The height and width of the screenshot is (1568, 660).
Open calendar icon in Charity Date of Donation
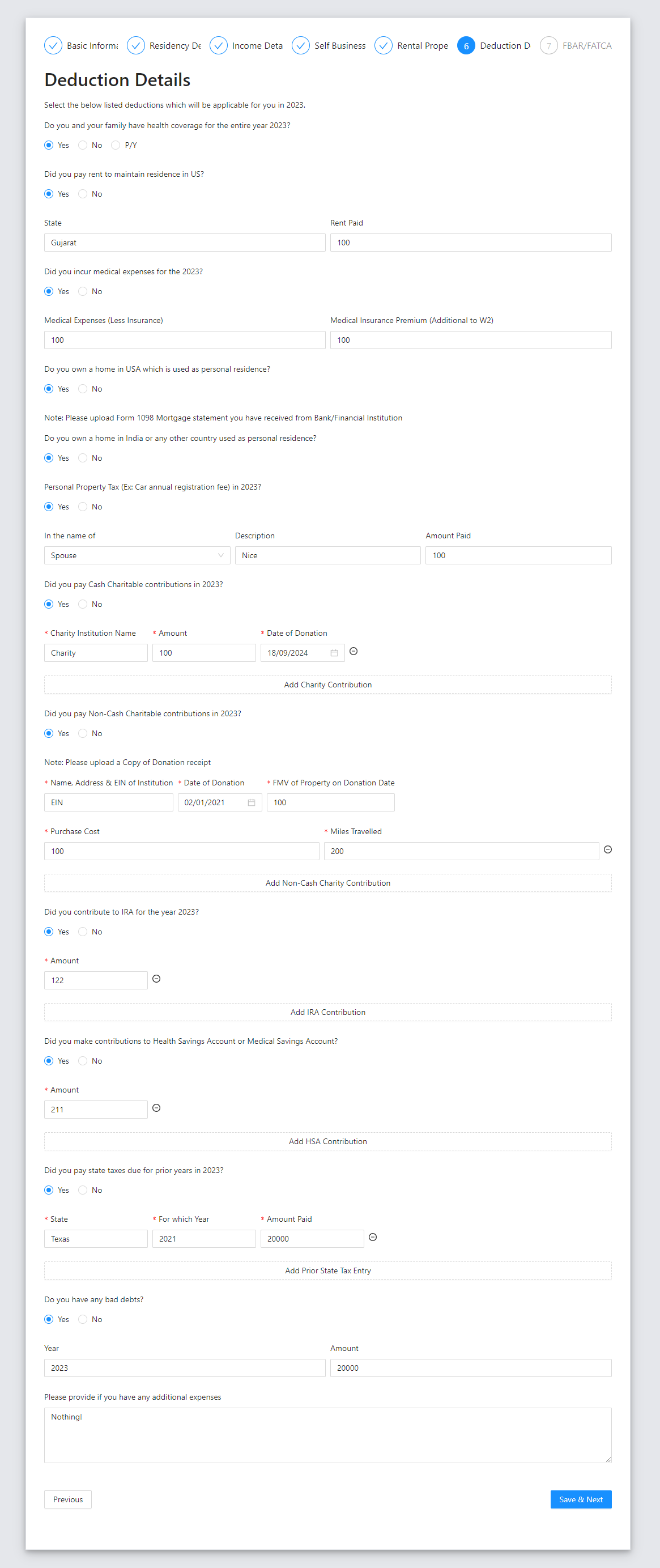coord(334,652)
